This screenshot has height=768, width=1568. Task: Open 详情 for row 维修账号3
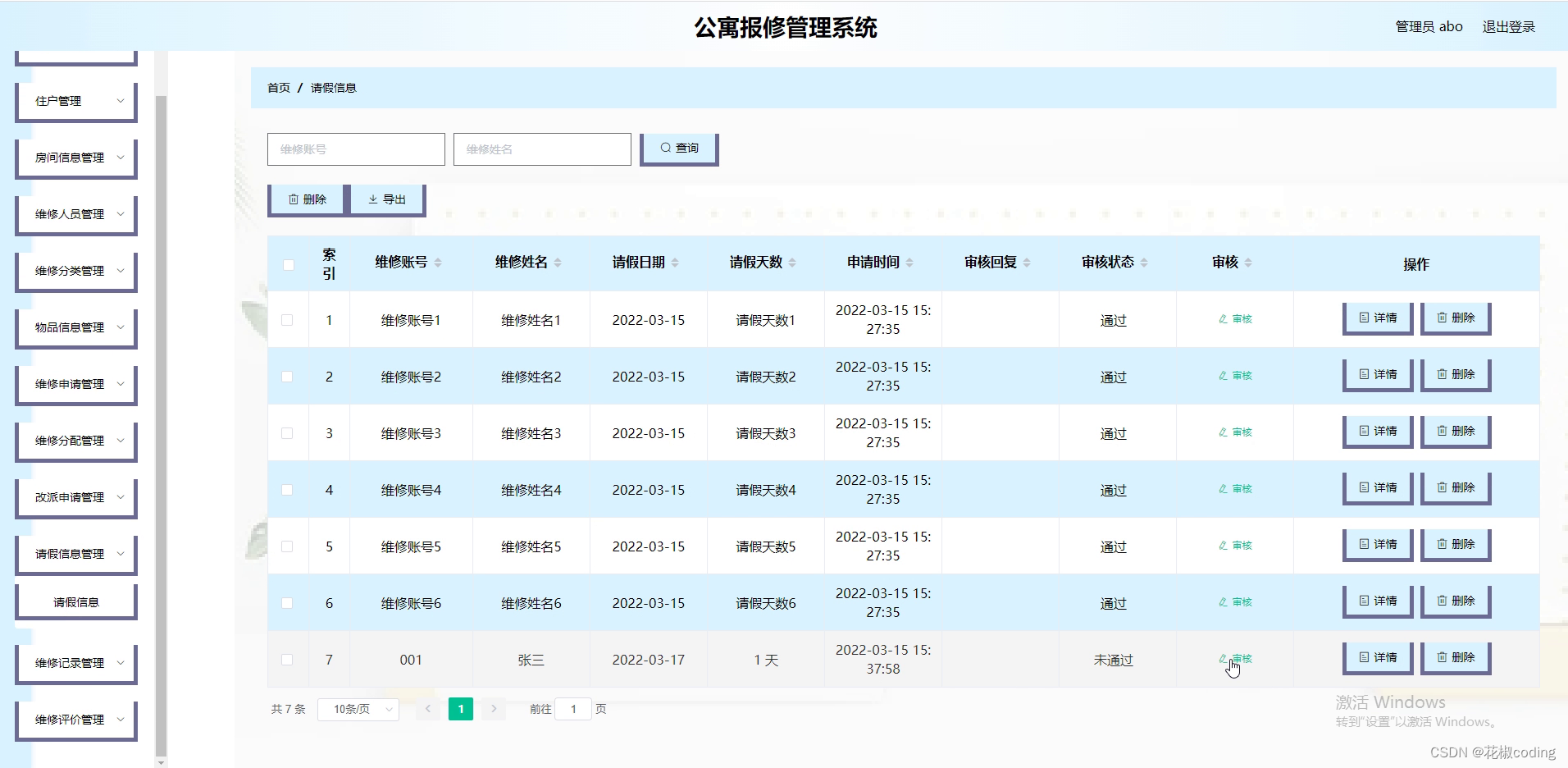(x=1378, y=432)
